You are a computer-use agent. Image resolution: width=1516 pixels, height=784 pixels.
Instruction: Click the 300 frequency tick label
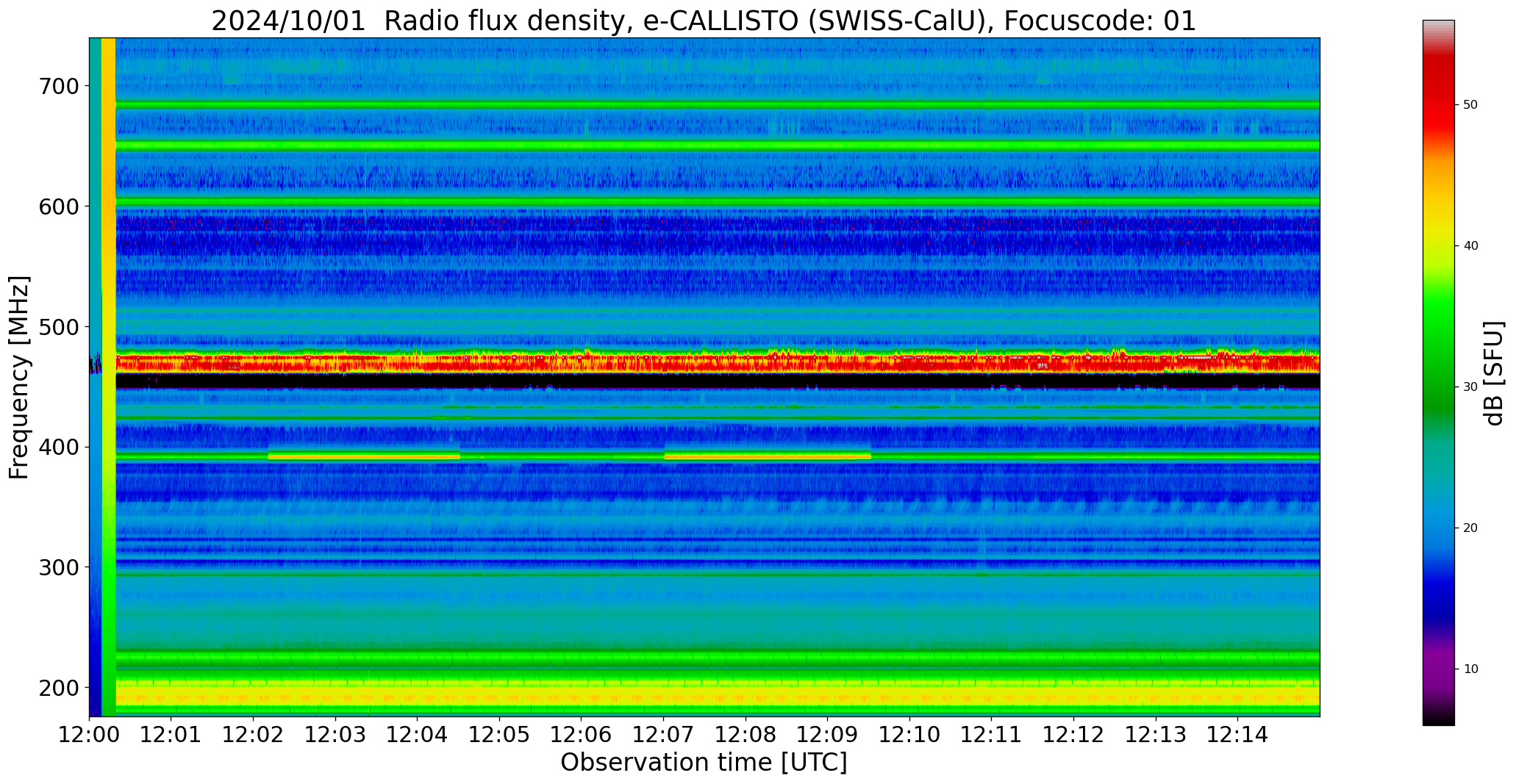58,567
